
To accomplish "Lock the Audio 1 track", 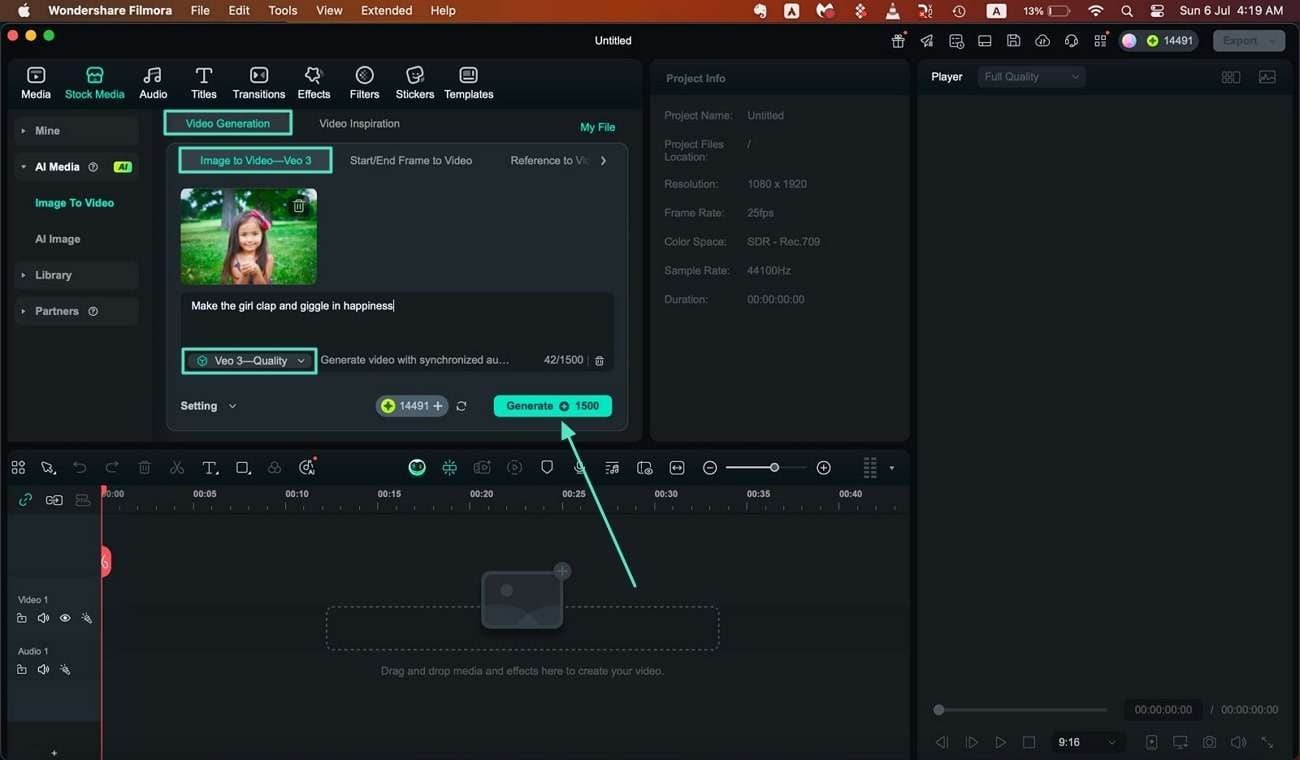I will coord(22,669).
